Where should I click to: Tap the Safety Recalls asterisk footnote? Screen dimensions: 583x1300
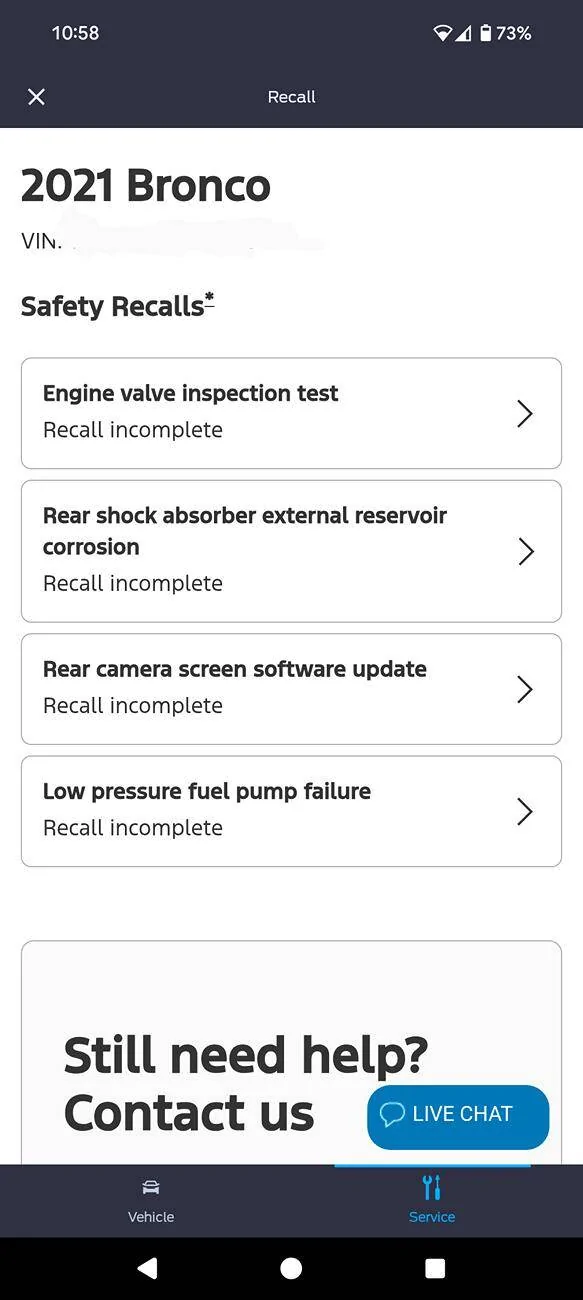tap(209, 294)
